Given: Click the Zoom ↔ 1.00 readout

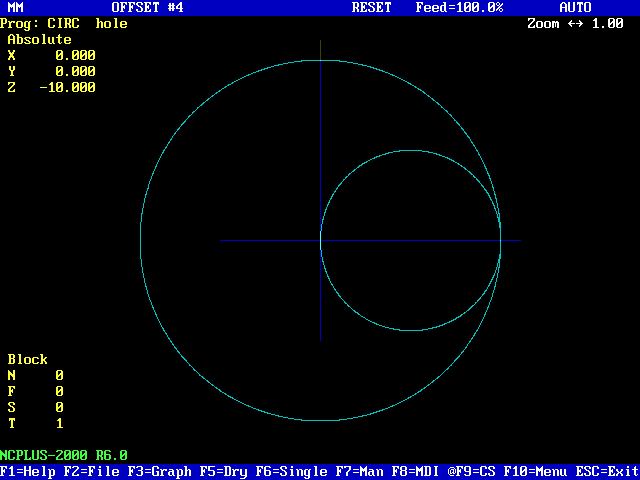Looking at the screenshot, I should tap(576, 24).
